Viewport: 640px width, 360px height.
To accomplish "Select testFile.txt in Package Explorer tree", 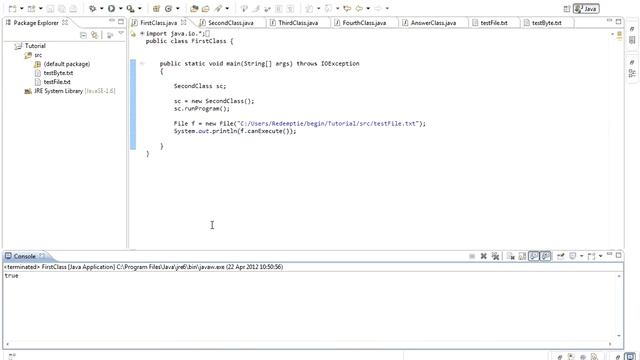I will pos(57,82).
